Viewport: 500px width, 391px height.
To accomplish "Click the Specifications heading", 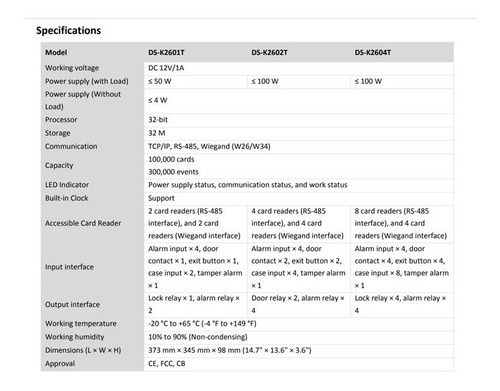I will [68, 31].
